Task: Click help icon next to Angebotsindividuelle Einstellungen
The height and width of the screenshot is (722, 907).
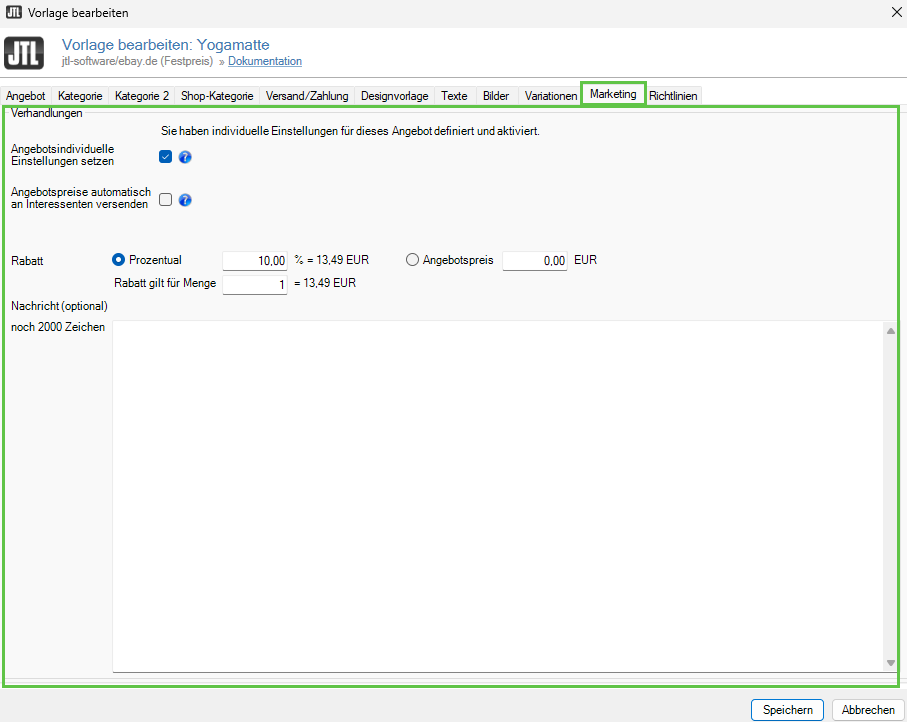Action: [185, 157]
